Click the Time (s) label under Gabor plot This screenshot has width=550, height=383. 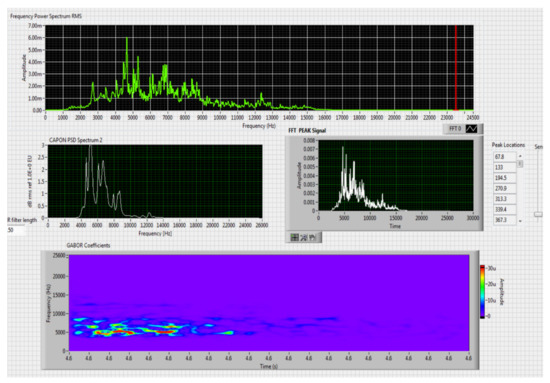(269, 366)
